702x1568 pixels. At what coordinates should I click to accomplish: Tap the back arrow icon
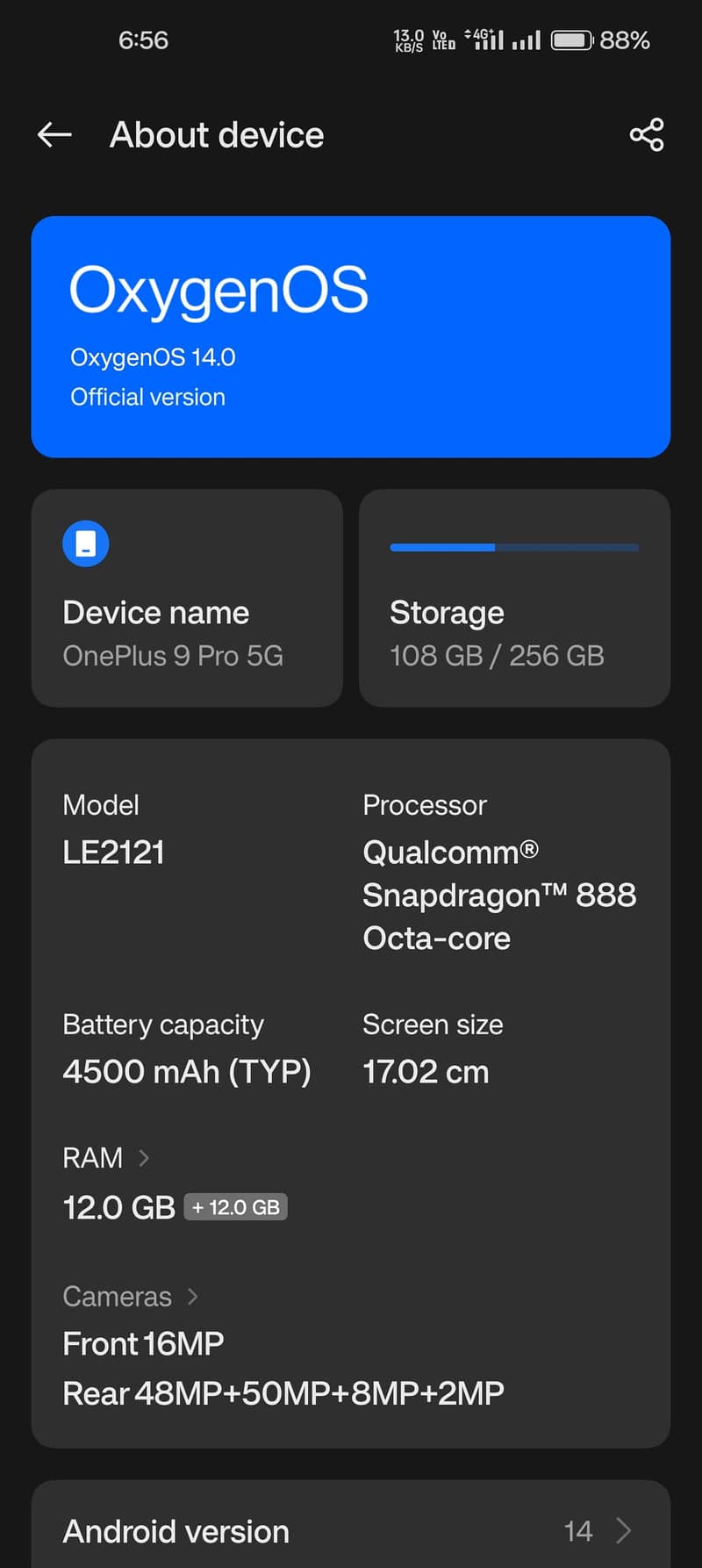coord(54,134)
